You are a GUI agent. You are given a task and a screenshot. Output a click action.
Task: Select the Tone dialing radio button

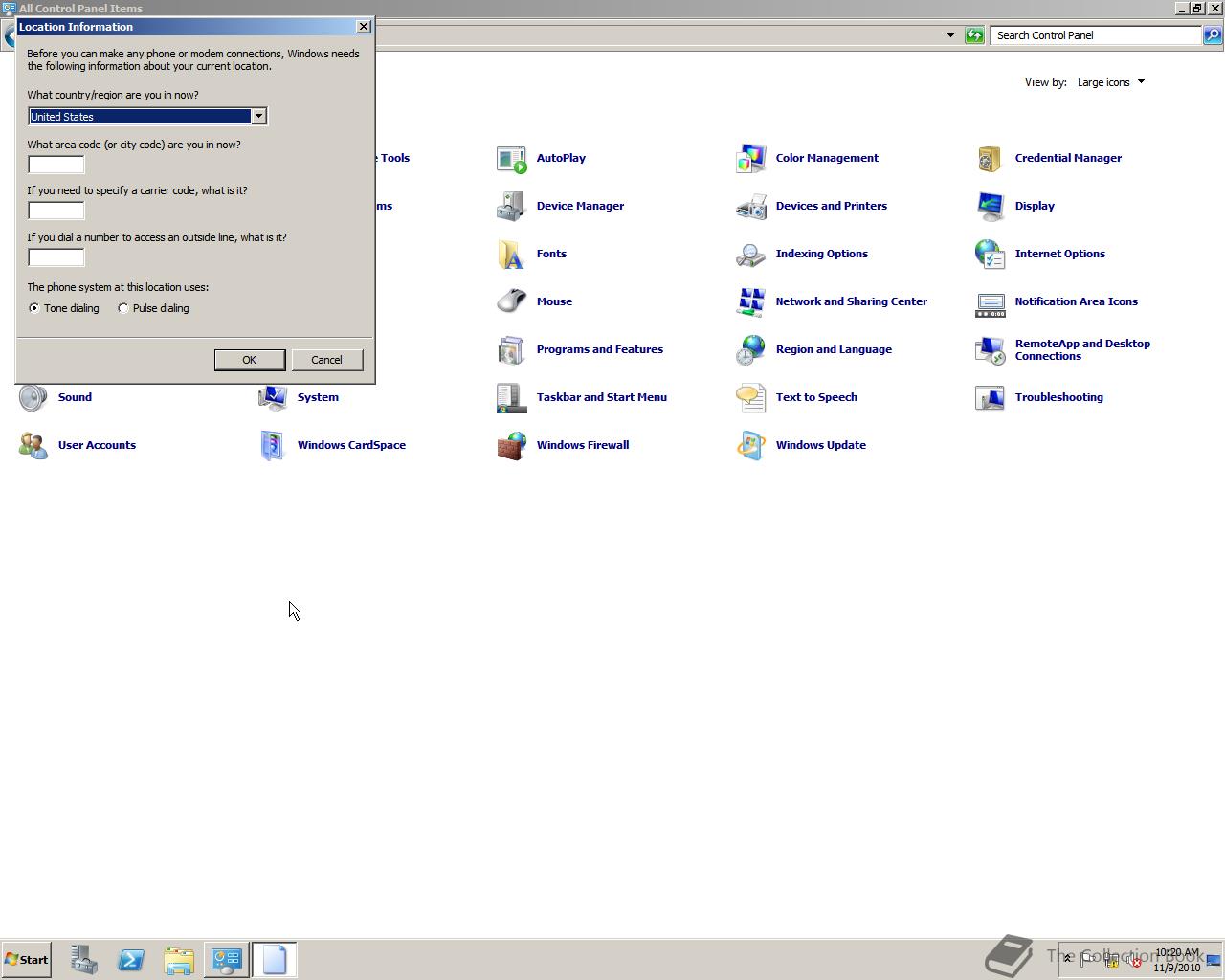[x=34, y=308]
